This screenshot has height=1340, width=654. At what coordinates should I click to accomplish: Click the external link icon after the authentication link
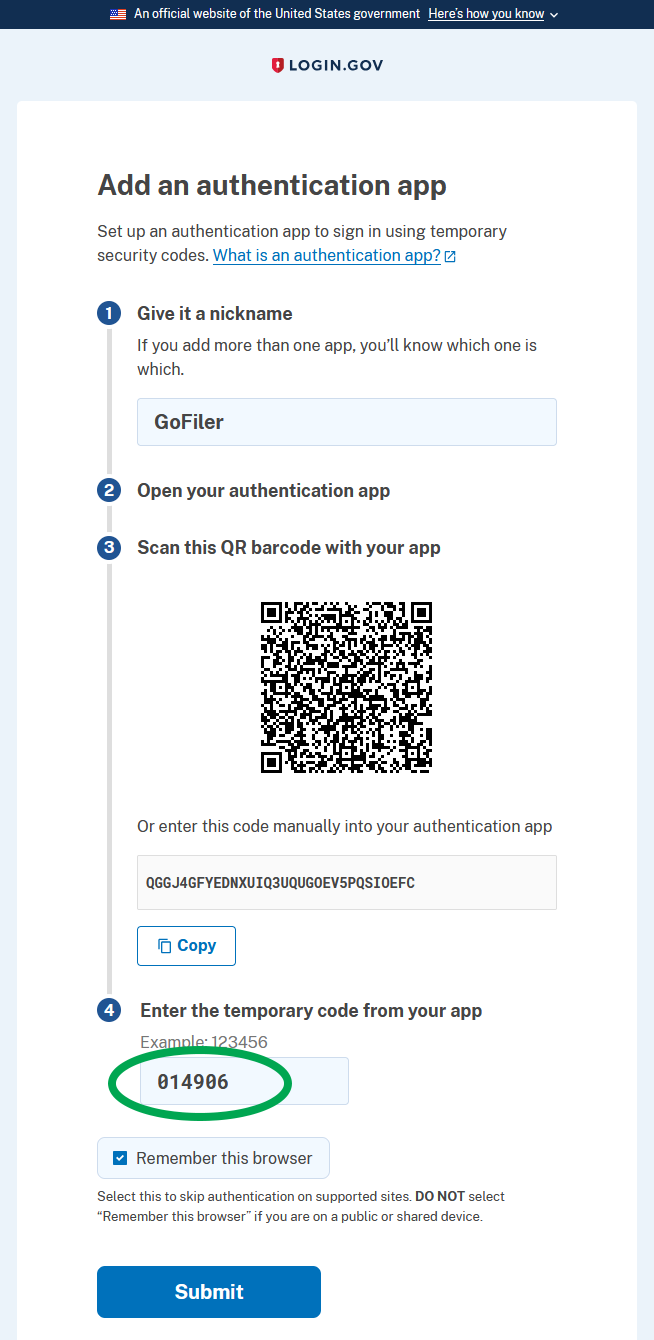tap(450, 256)
